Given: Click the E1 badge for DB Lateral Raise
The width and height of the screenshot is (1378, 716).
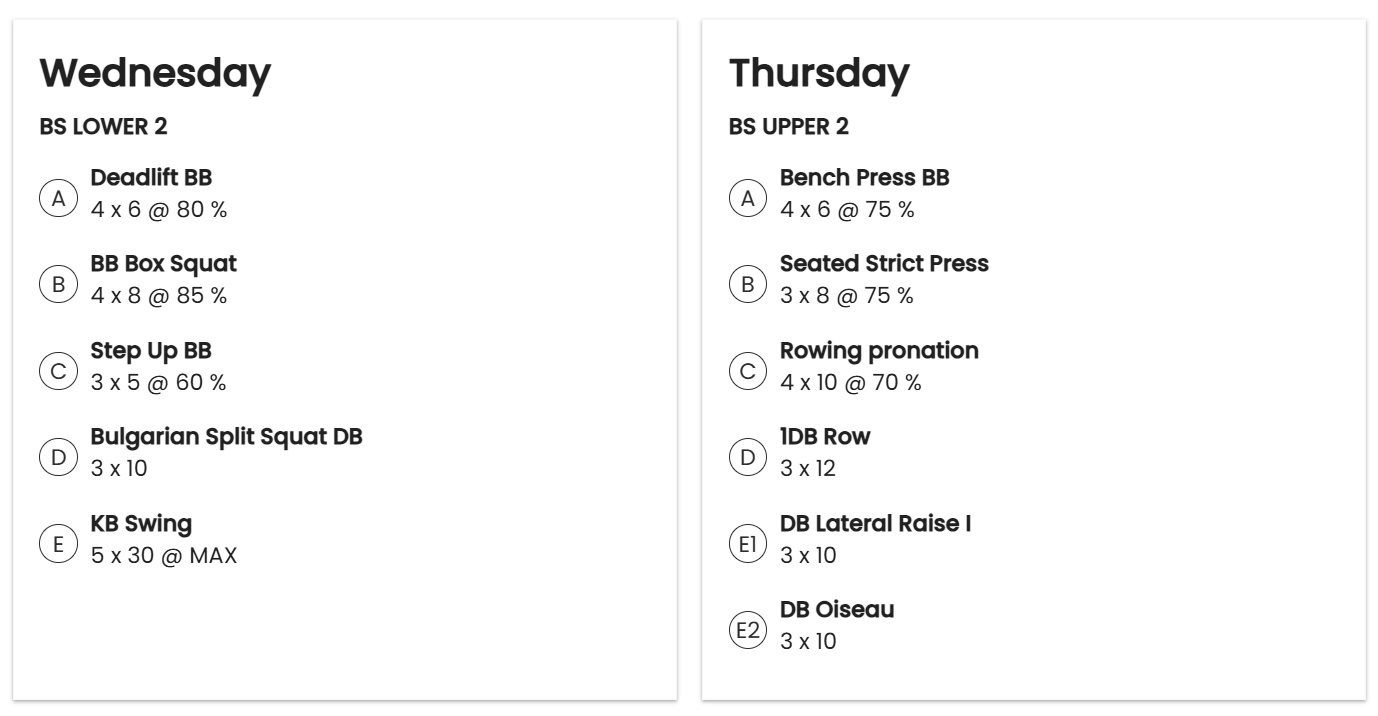Looking at the screenshot, I should click(748, 544).
